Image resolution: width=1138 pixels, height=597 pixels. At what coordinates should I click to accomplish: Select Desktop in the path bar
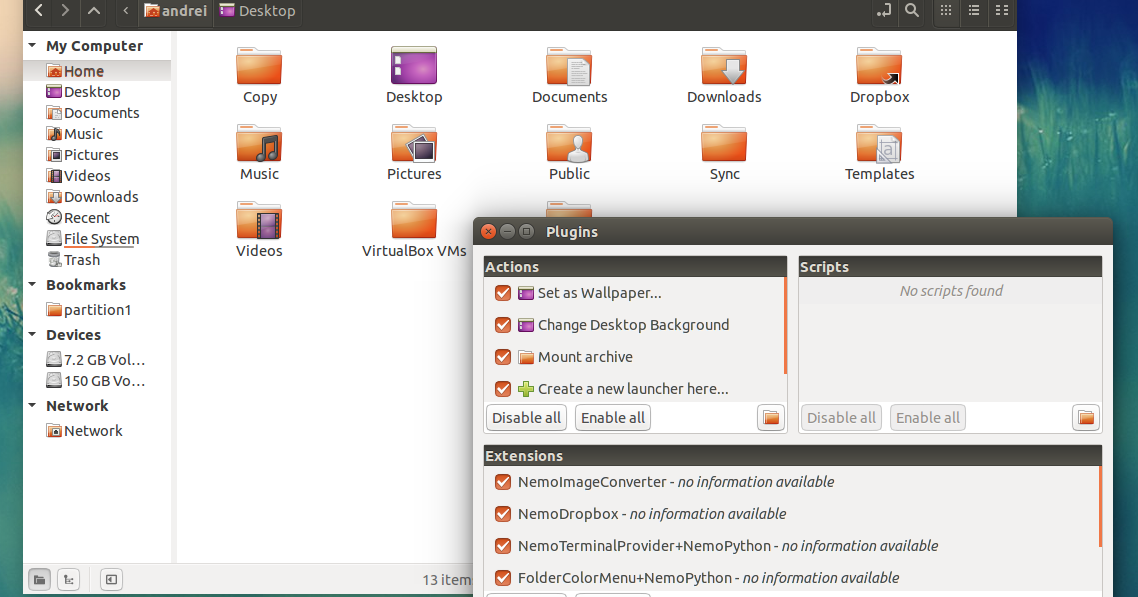pyautogui.click(x=257, y=13)
